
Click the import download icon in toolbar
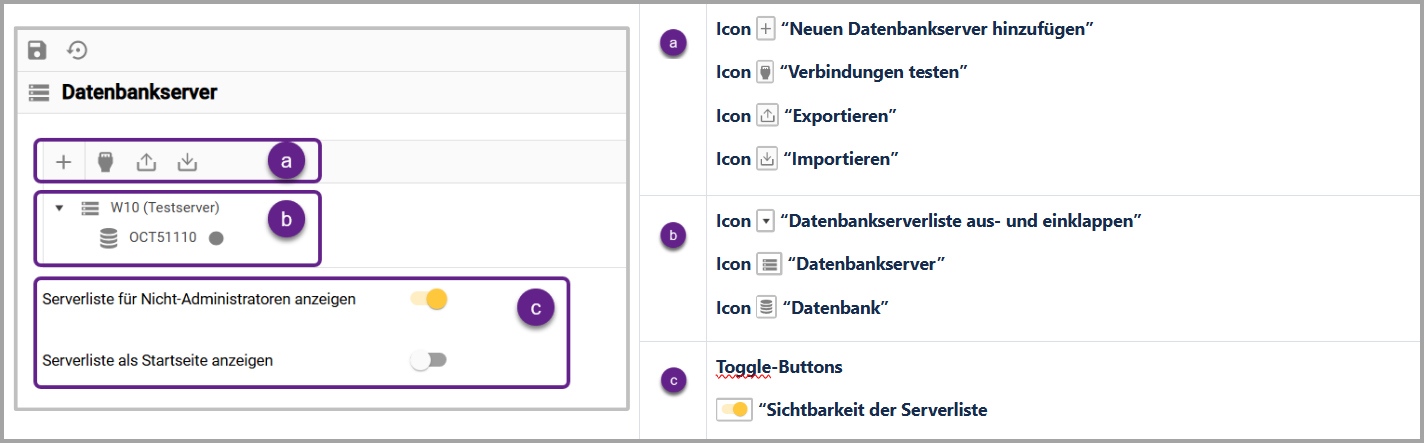187,161
